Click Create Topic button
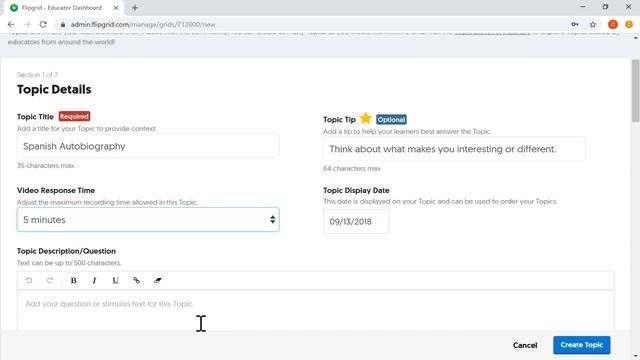This screenshot has width=640, height=360. click(x=582, y=345)
